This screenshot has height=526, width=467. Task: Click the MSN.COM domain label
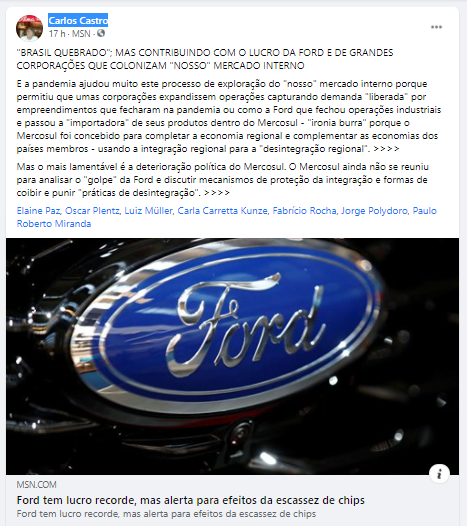coord(37,485)
